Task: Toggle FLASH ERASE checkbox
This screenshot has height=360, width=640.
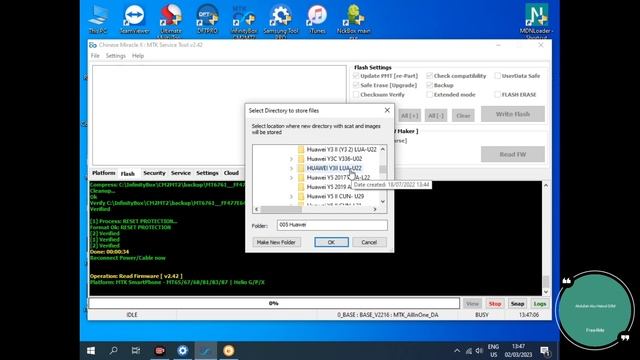Action: [x=497, y=95]
